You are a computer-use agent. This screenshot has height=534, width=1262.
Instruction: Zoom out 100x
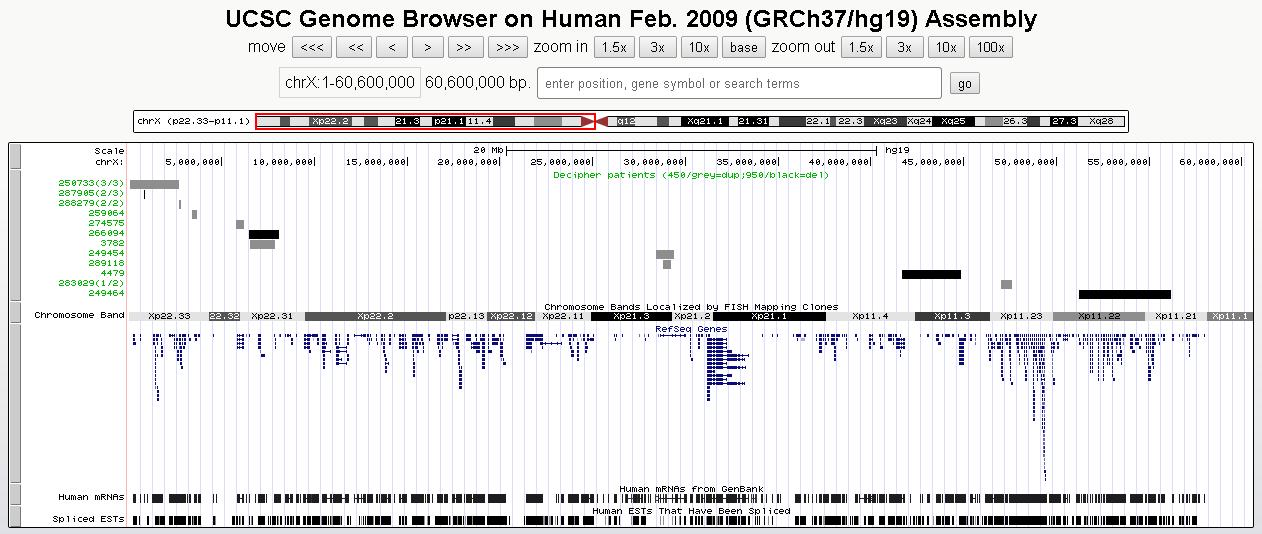[x=990, y=47]
